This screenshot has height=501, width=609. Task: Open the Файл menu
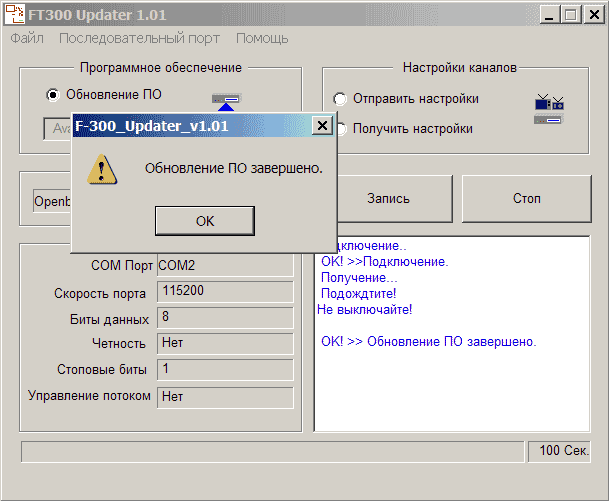(27, 38)
